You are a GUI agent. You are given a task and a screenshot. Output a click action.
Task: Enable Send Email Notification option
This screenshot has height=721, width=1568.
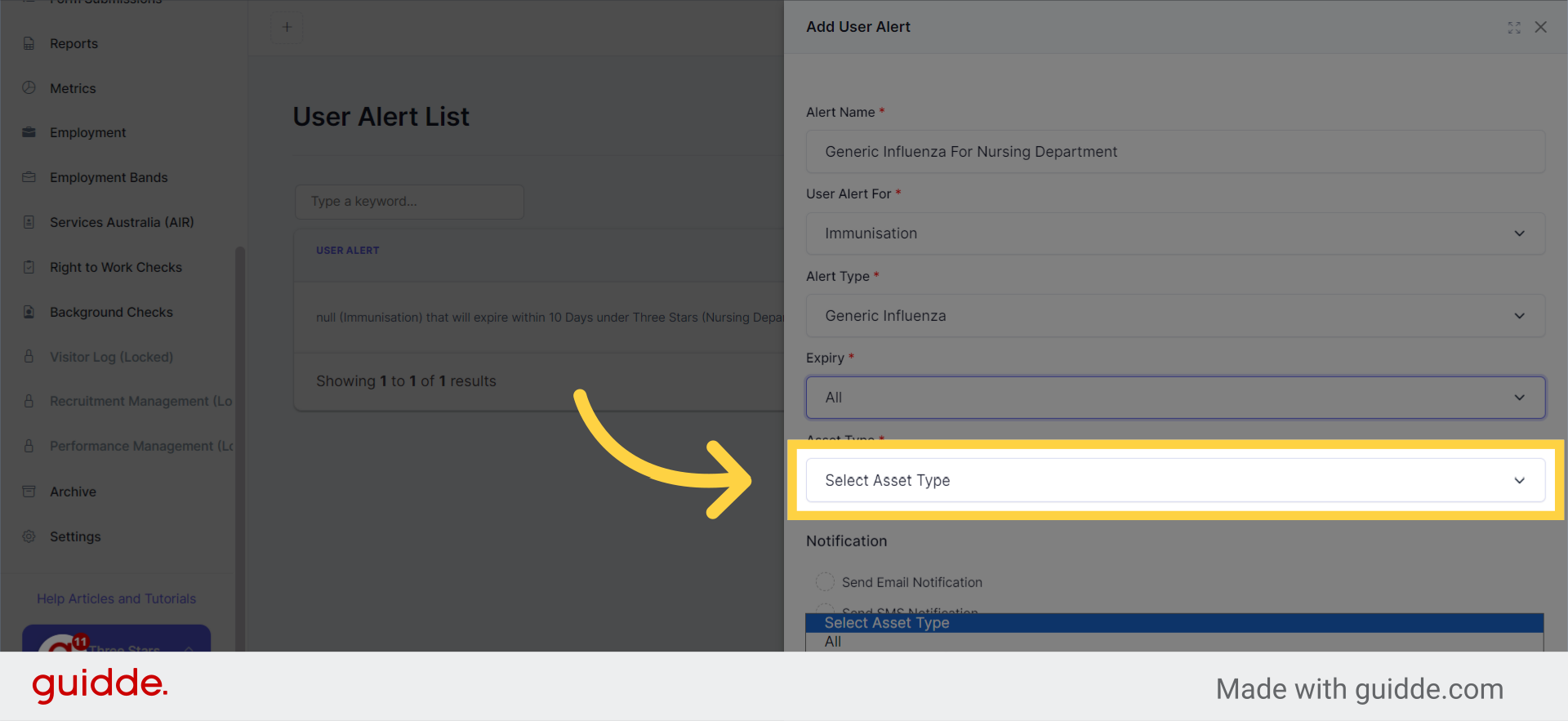[x=825, y=582]
